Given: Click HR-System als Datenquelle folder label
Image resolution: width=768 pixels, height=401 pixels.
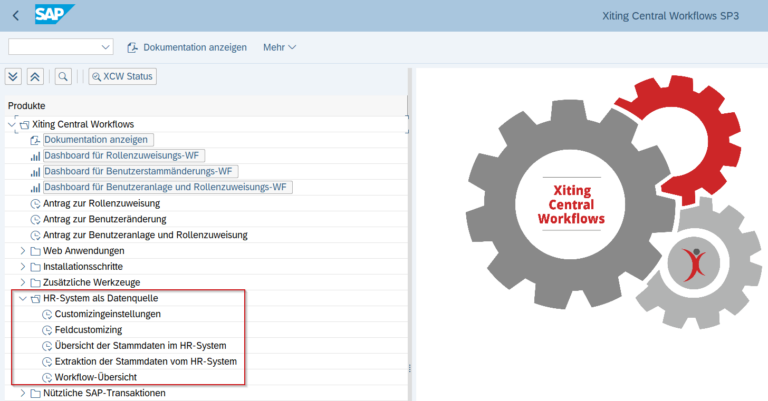Looking at the screenshot, I should tap(100, 298).
